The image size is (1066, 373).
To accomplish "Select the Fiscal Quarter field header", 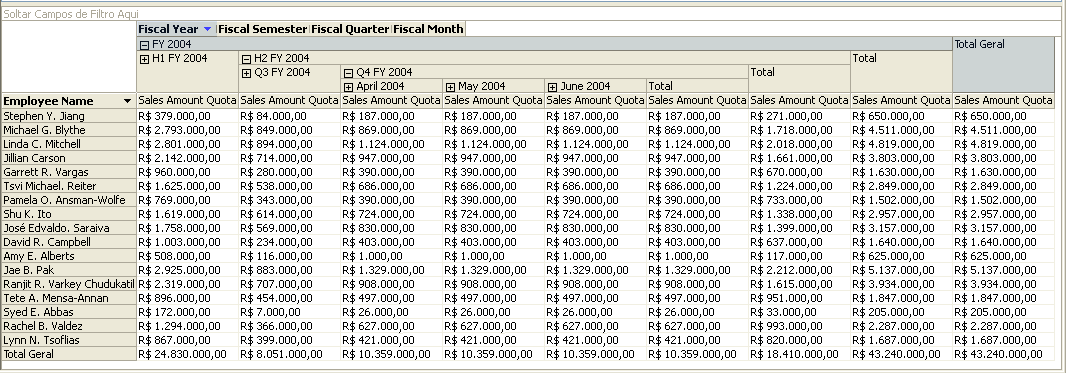I will (x=350, y=29).
